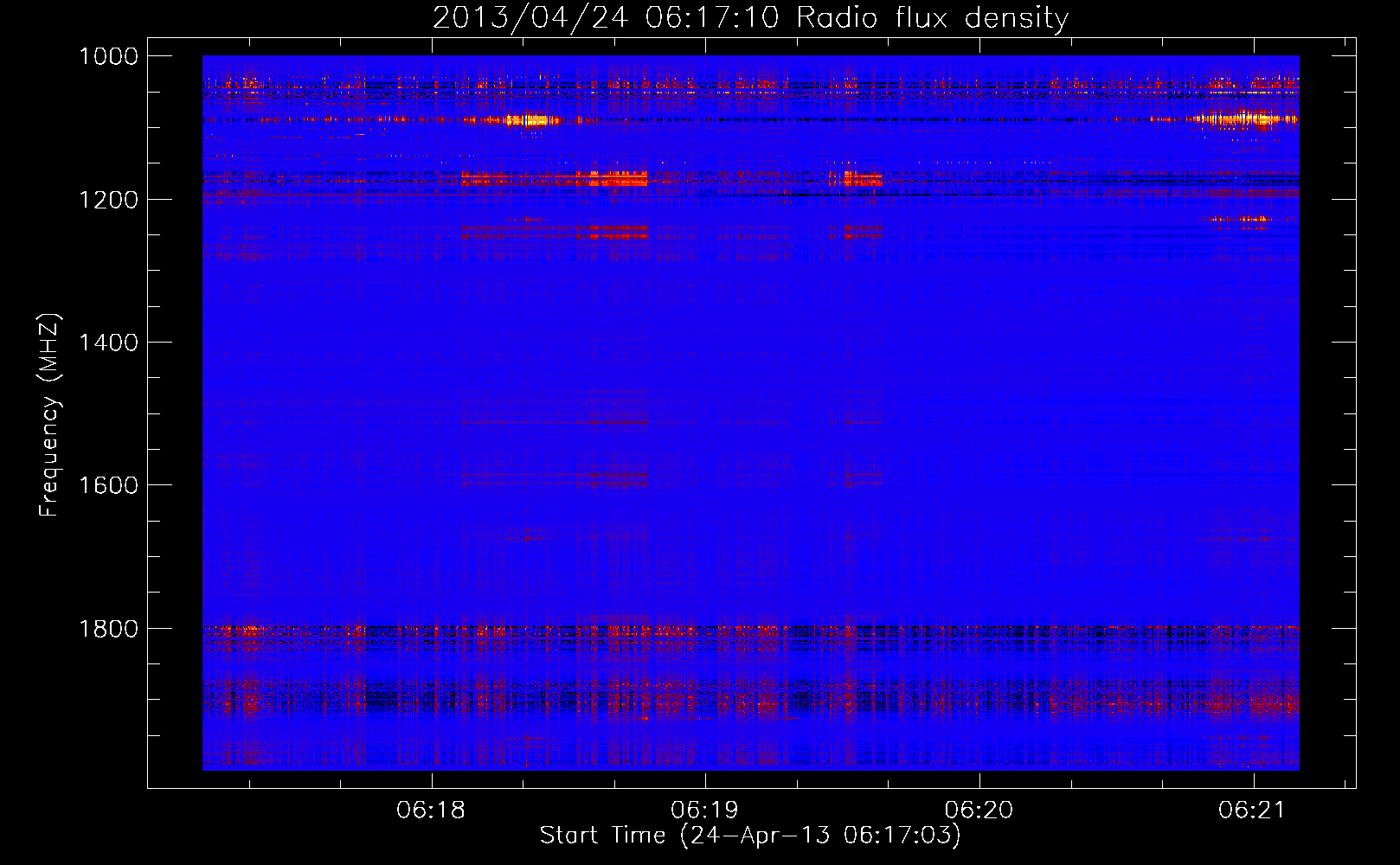Viewport: 1400px width, 865px height.
Task: Select the 1400 frequency tick label
Action: coord(108,343)
